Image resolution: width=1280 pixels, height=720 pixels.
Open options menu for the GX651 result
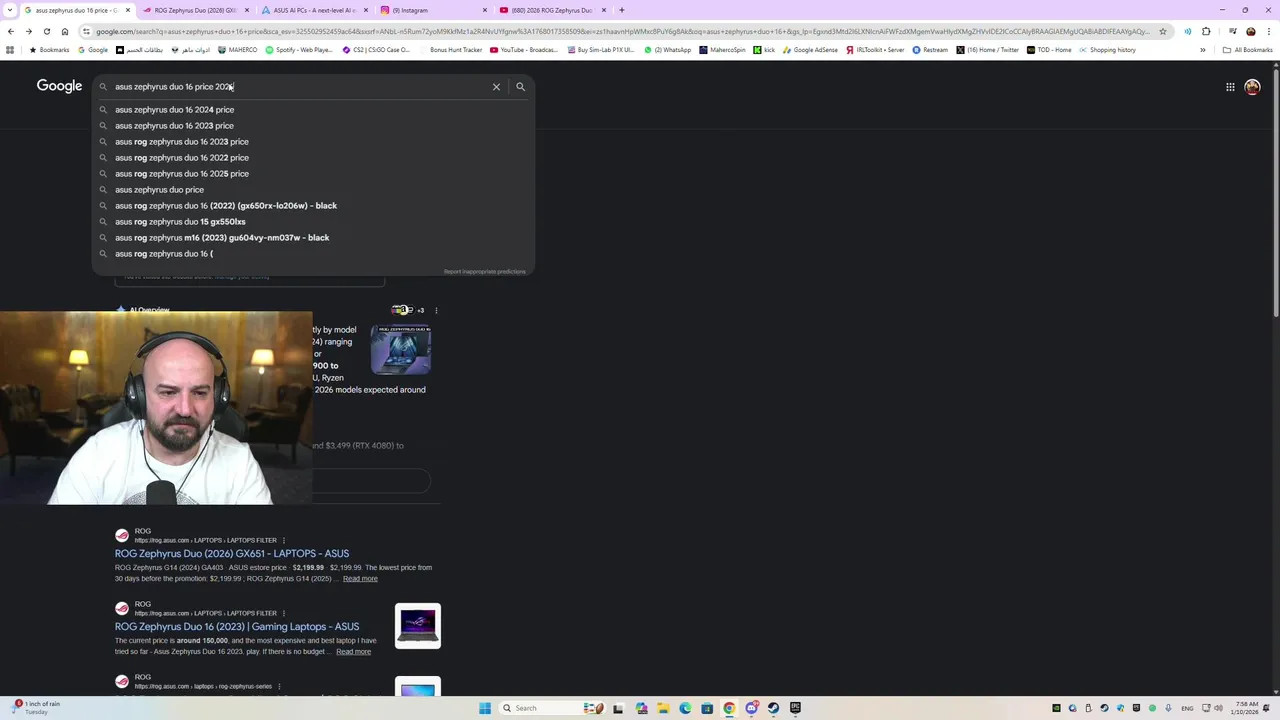[284, 540]
